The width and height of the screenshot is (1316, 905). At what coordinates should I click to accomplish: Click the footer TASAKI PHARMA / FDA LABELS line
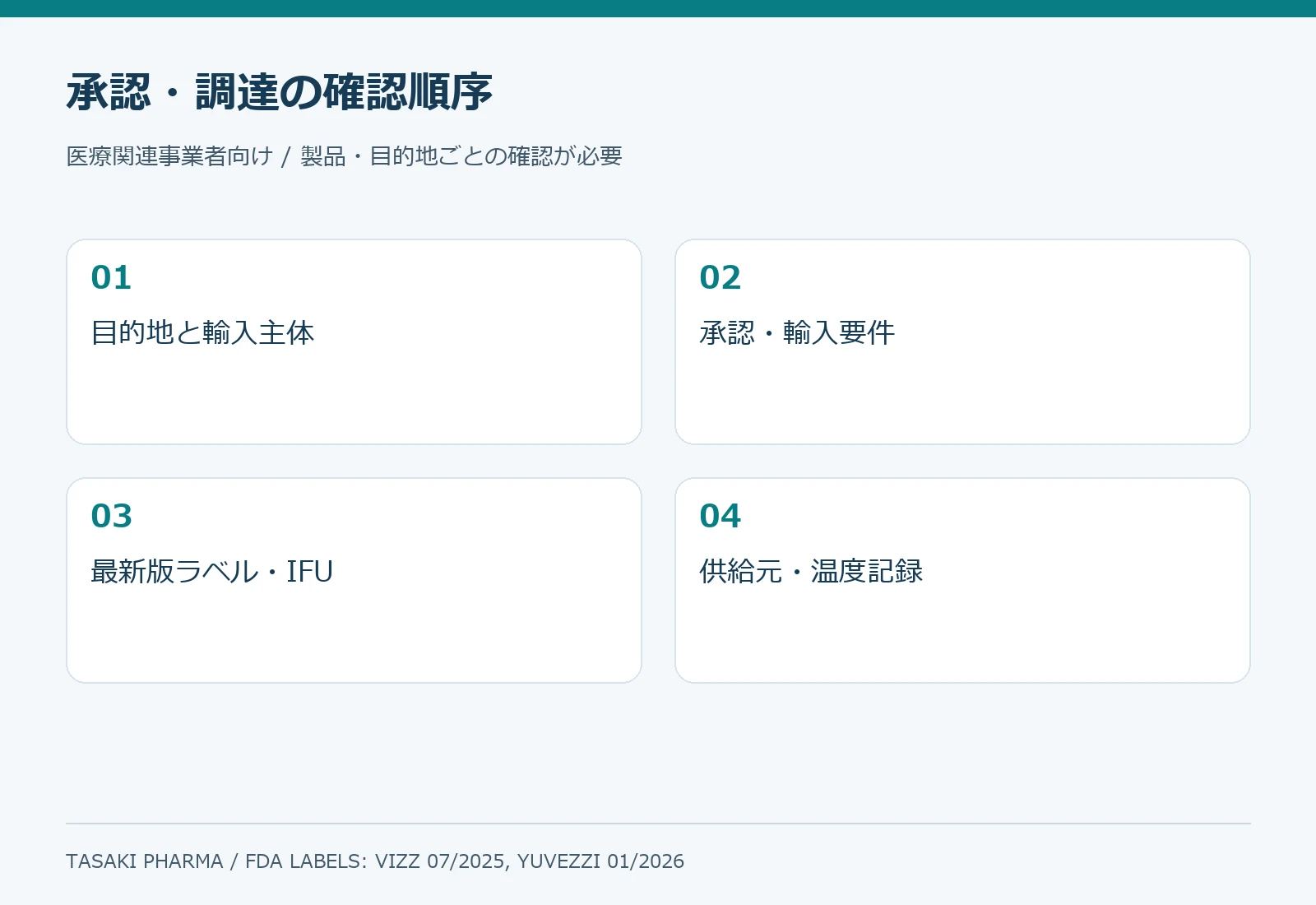(375, 861)
